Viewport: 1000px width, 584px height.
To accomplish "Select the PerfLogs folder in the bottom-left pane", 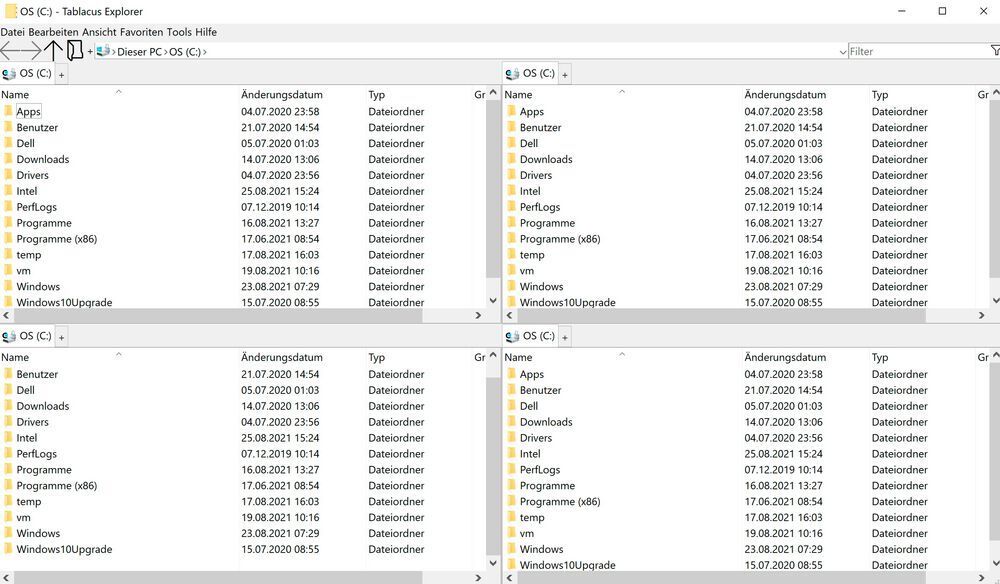I will click(x=35, y=454).
